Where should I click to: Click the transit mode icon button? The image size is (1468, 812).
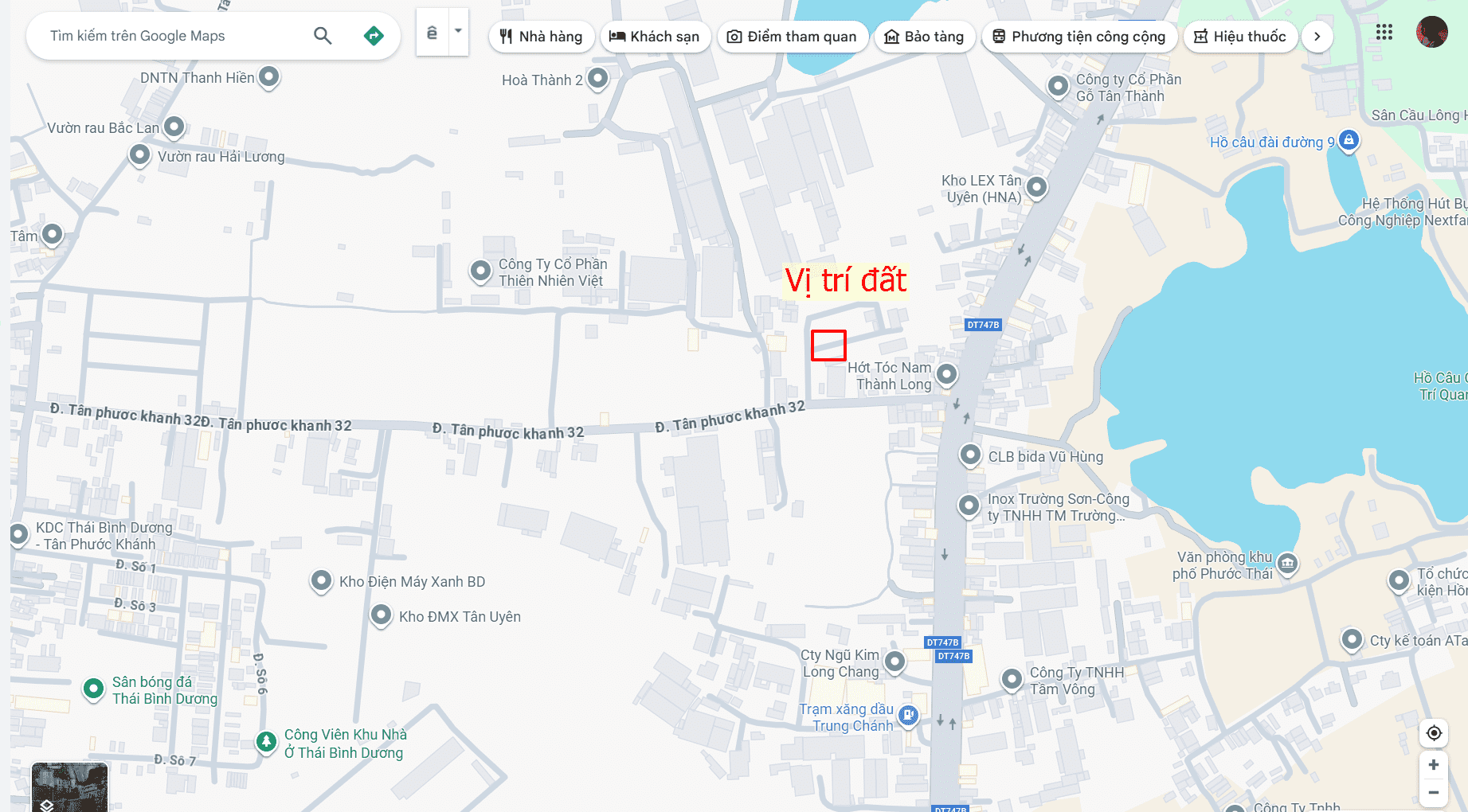pos(432,33)
